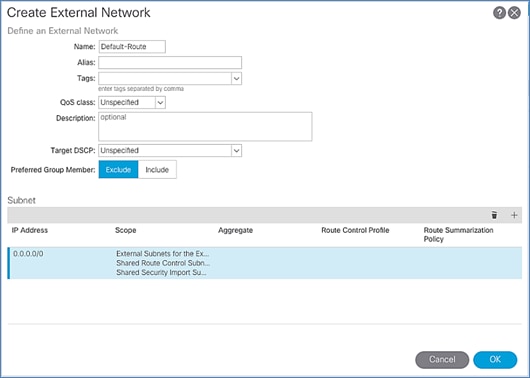Click the Scope column header
This screenshot has width=530, height=378.
[x=125, y=230]
